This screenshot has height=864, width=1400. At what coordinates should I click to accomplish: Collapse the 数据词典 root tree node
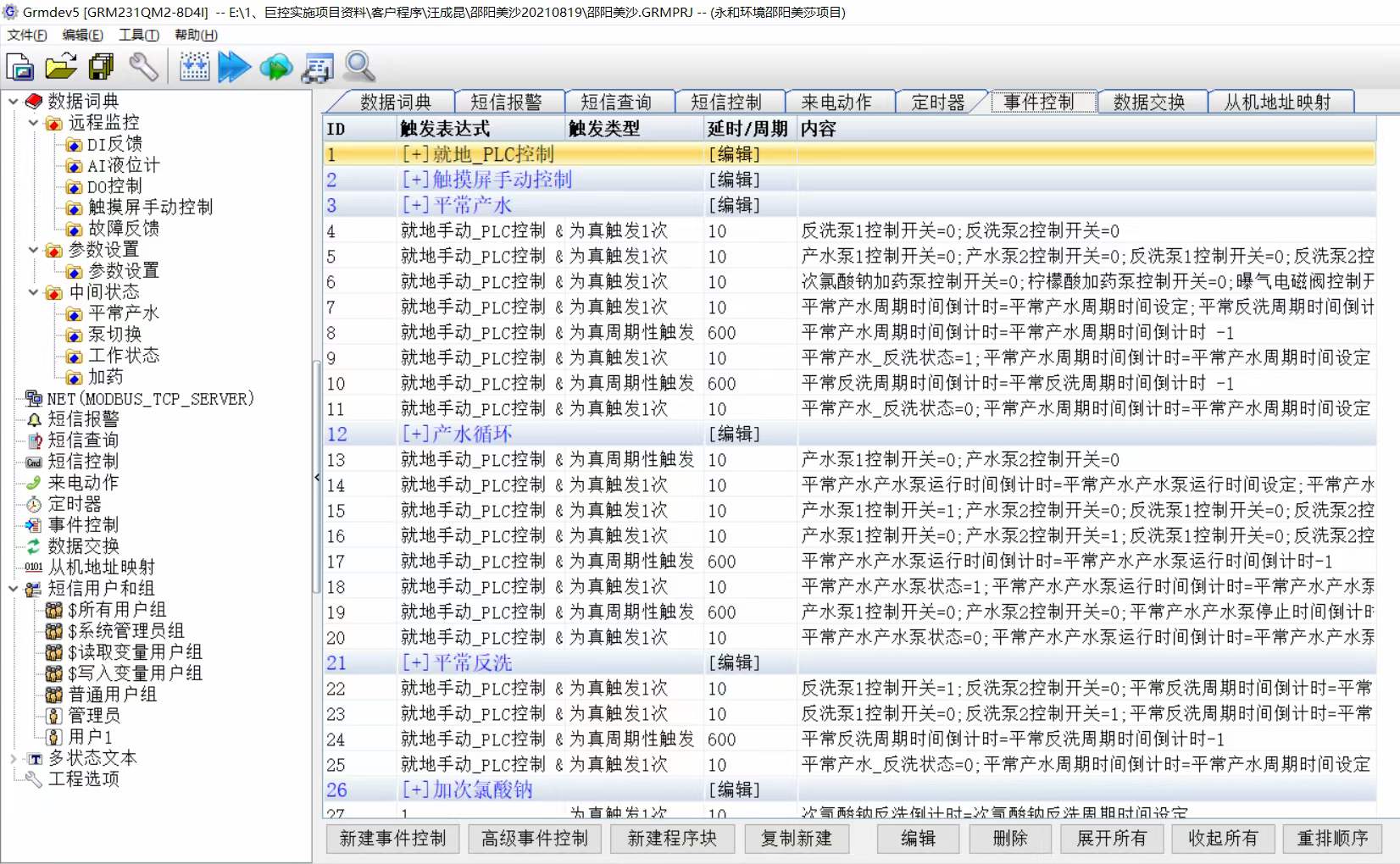pos(13,102)
